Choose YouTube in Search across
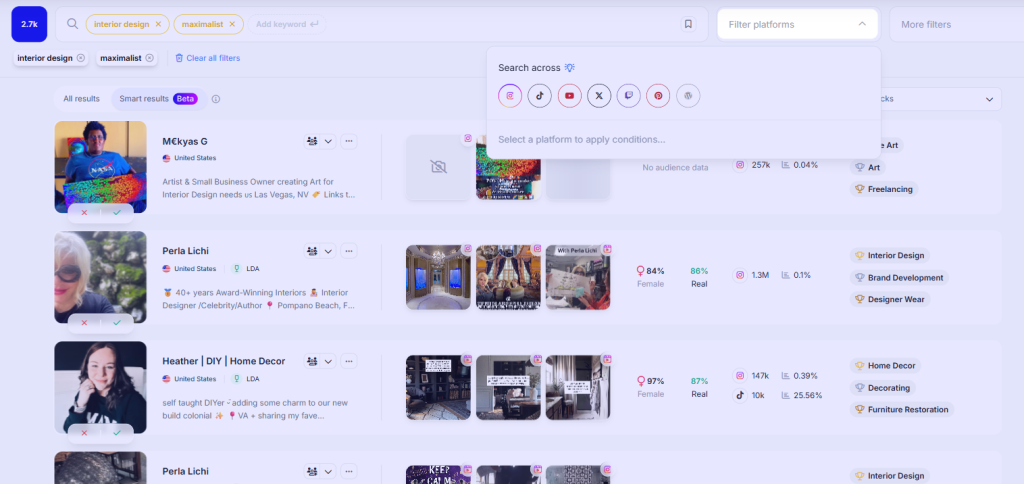The height and width of the screenshot is (484, 1024). coord(570,96)
